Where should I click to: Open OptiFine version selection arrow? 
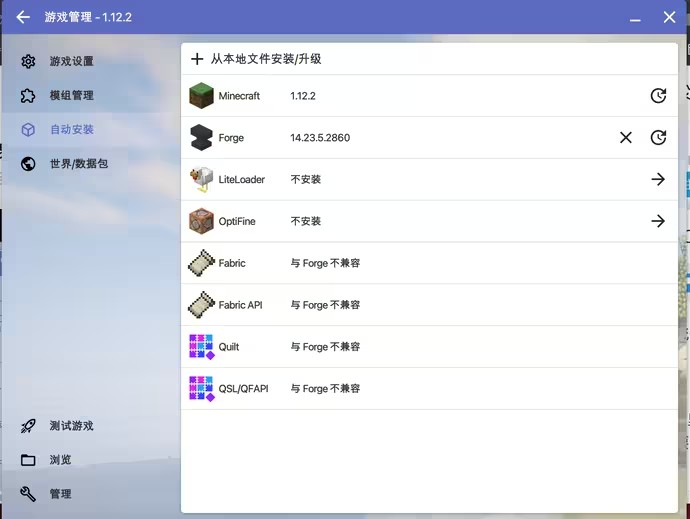click(x=658, y=221)
